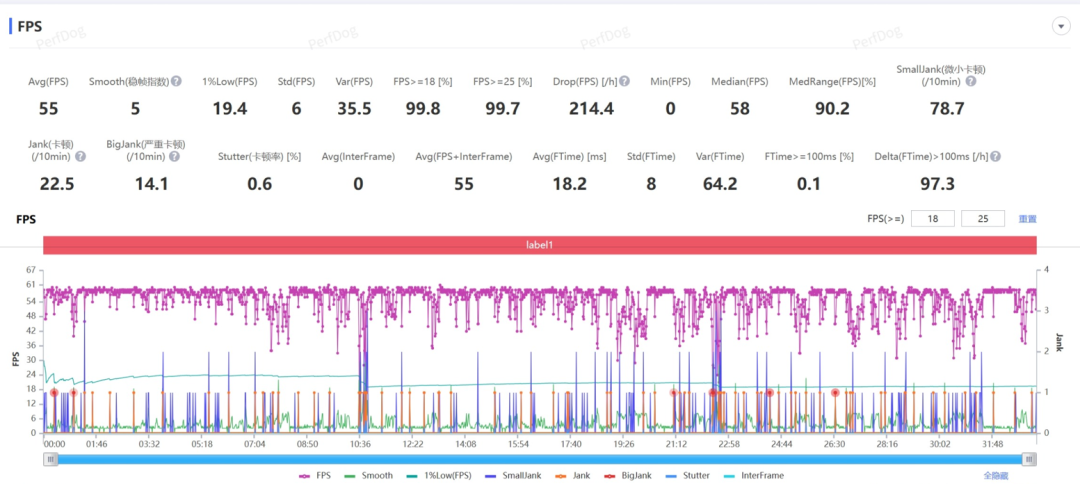Click the Avg(FTime) value 18.2
The image size is (1080, 484).
tap(569, 184)
